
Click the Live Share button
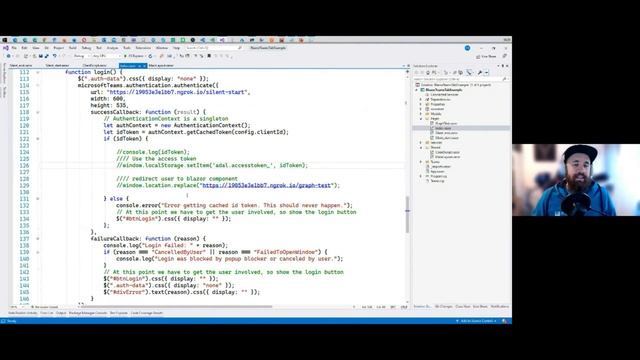pyautogui.click(x=486, y=57)
